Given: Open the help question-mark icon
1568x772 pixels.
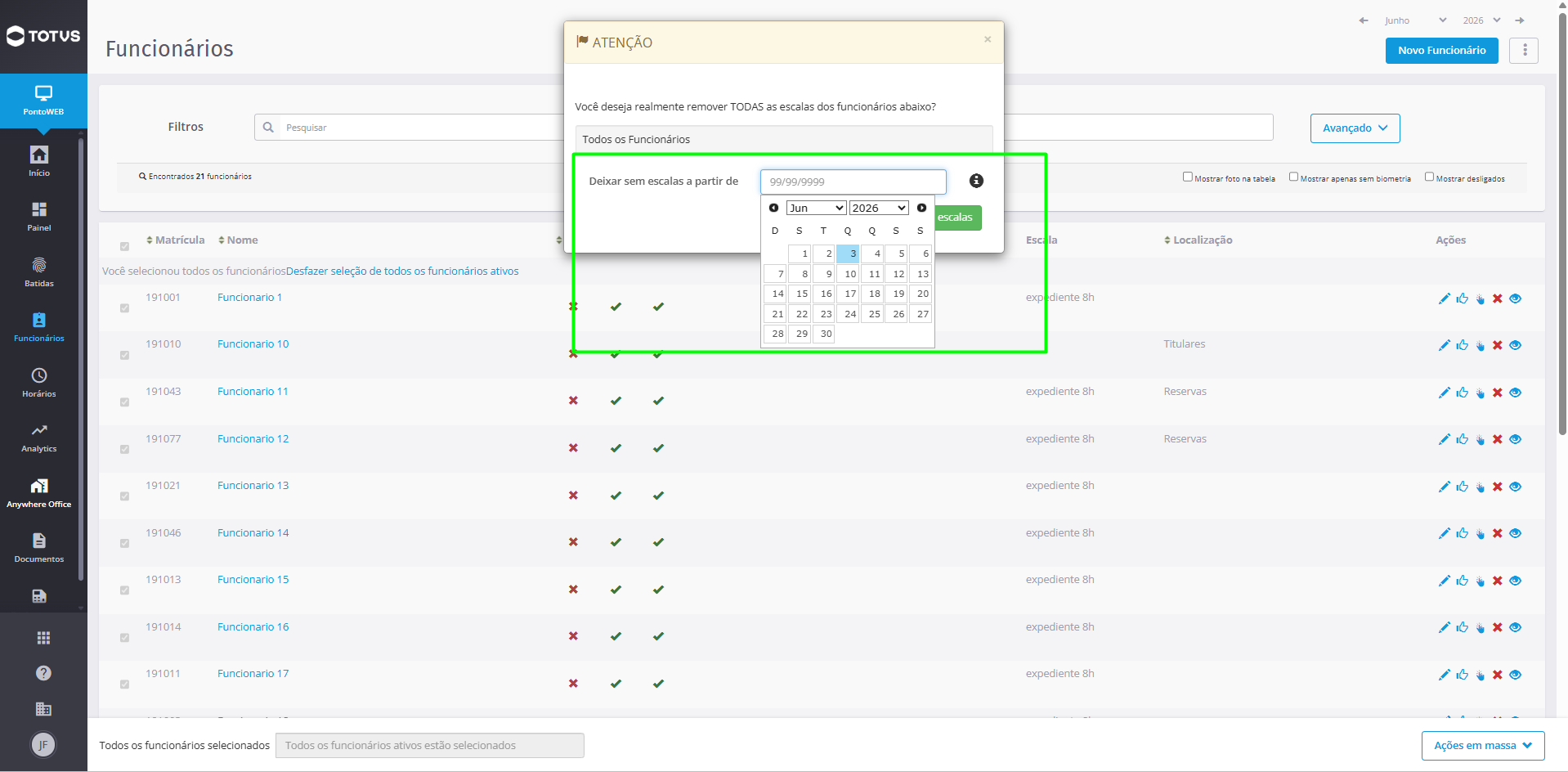Looking at the screenshot, I should coord(43,673).
